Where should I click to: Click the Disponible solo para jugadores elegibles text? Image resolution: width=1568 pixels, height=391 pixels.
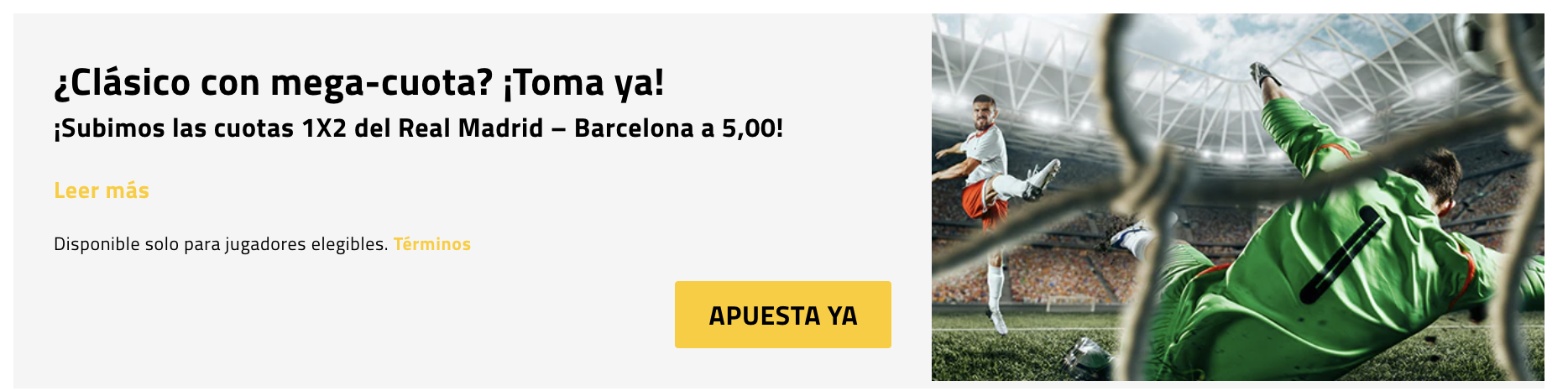pos(221,244)
